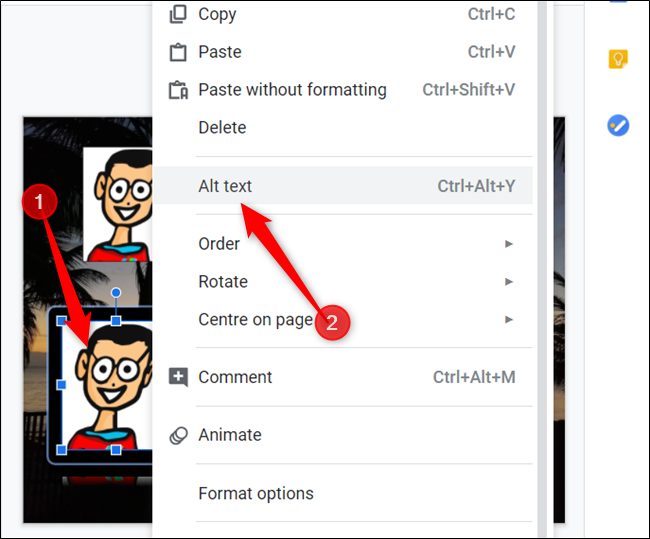Open Google Keep from side panel
Viewport: 650px width, 539px height.
tap(618, 59)
